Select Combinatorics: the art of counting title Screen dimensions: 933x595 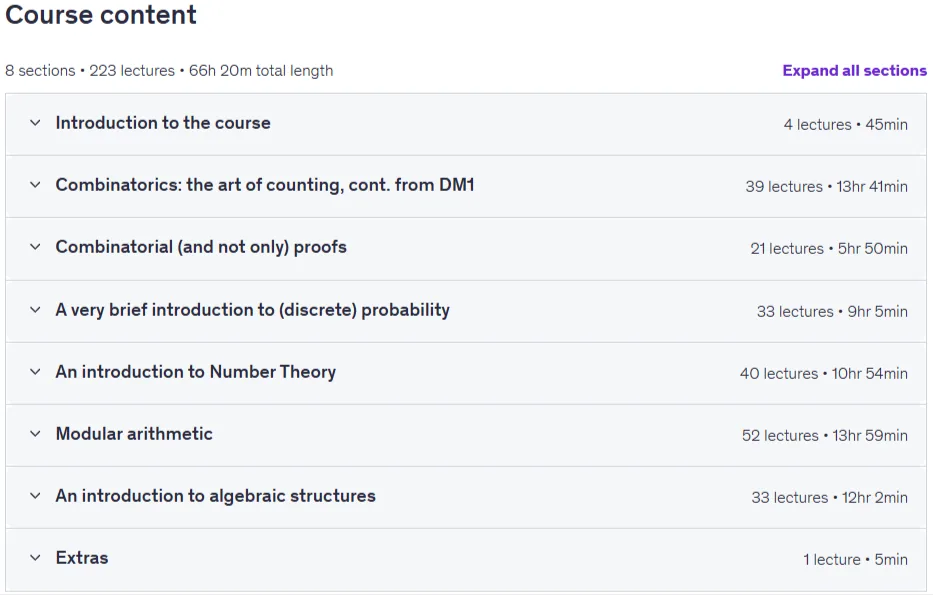[265, 185]
